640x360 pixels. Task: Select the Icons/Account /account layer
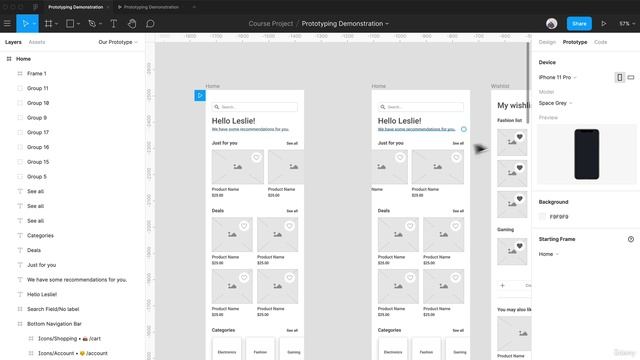point(73,353)
